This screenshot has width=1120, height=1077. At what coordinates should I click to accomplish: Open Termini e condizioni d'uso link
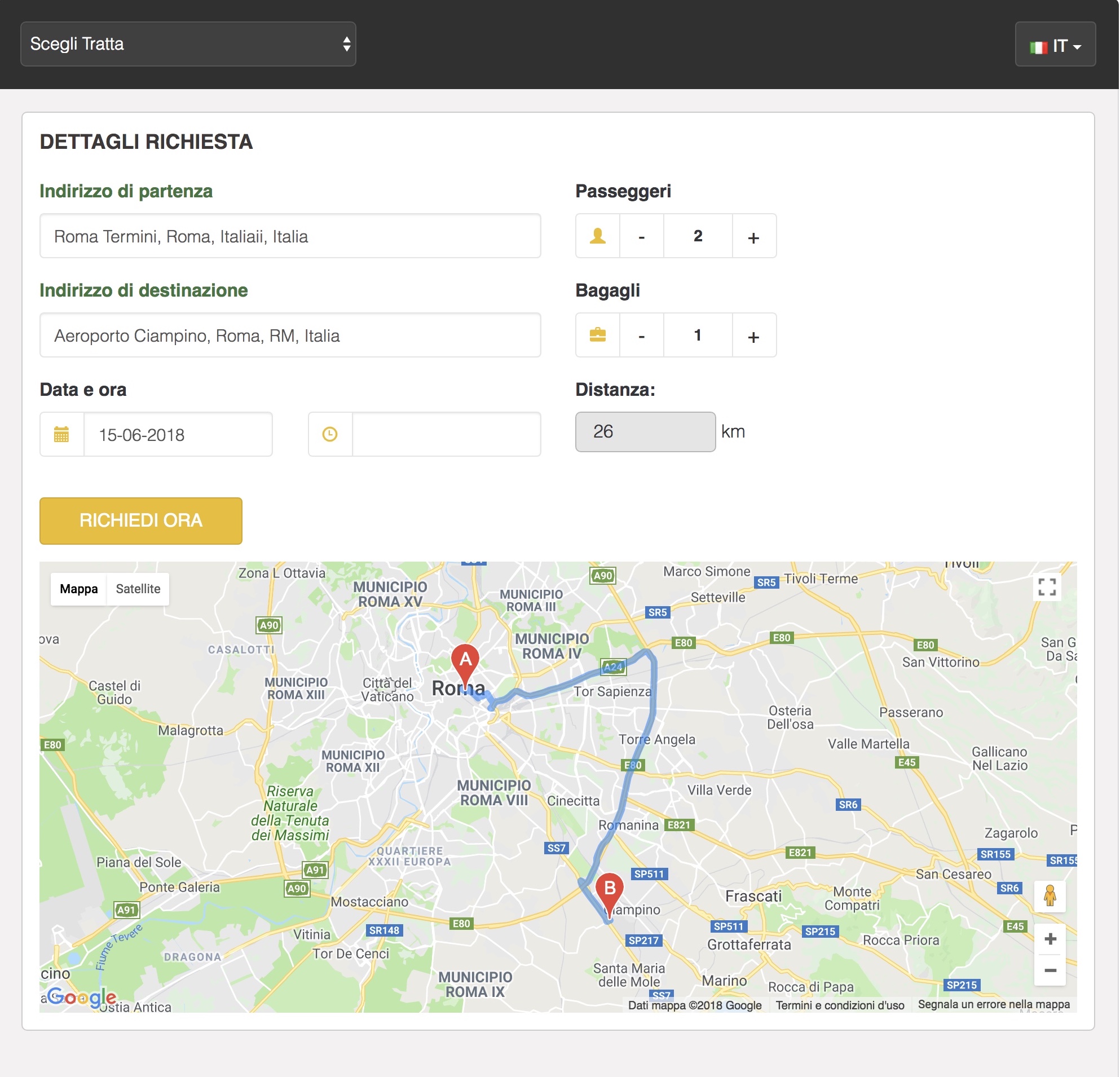click(x=840, y=1005)
